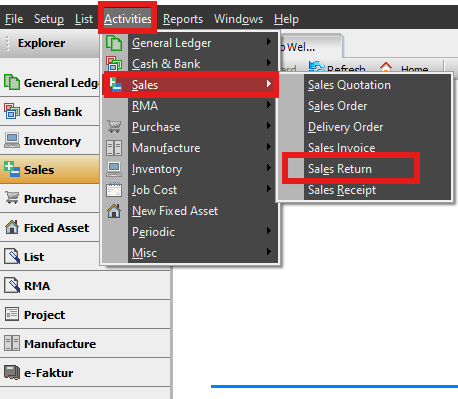Viewport: 458px width, 399px height.
Task: Choose Sales Return from submenu
Action: [339, 169]
